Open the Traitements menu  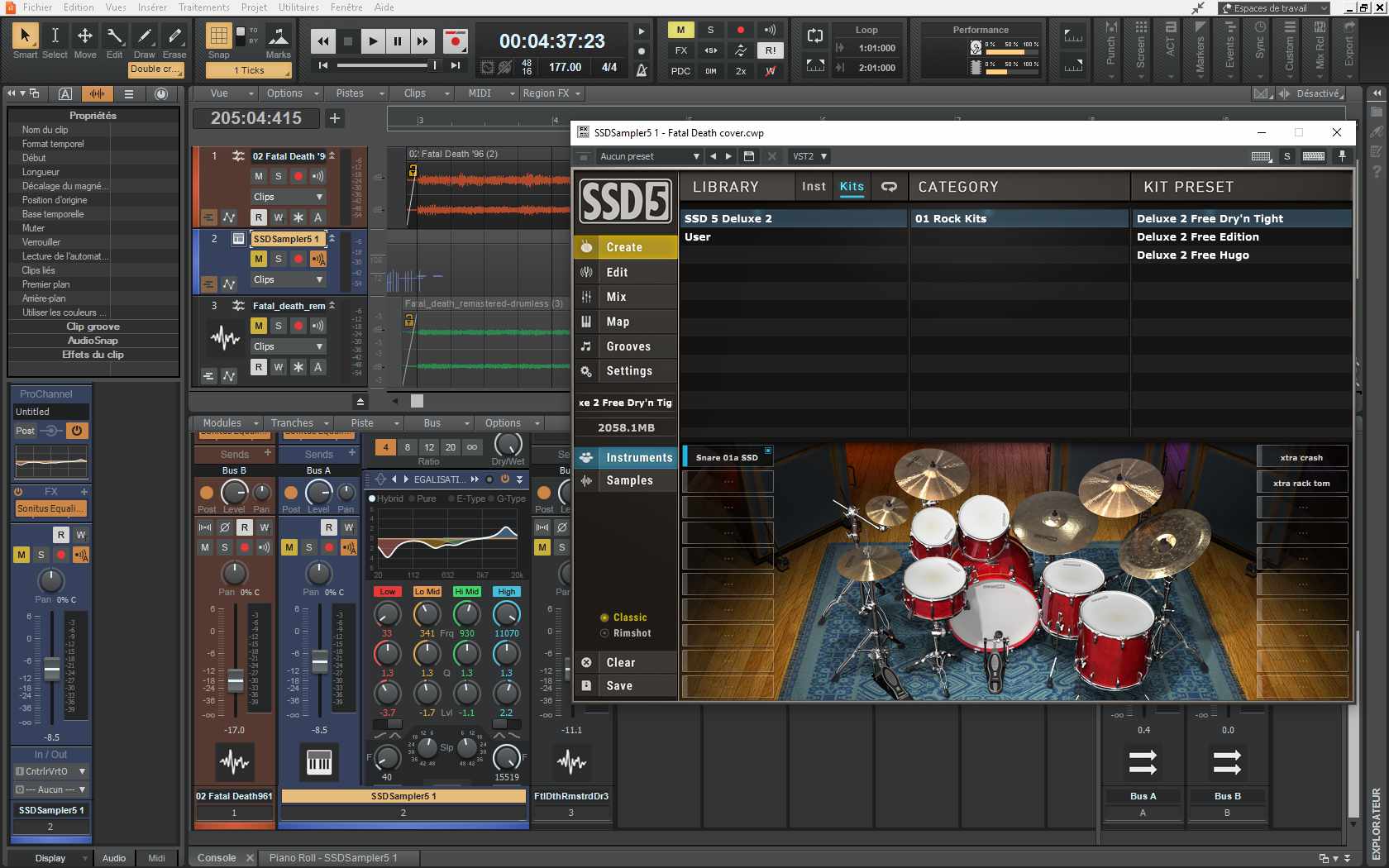pos(203,7)
